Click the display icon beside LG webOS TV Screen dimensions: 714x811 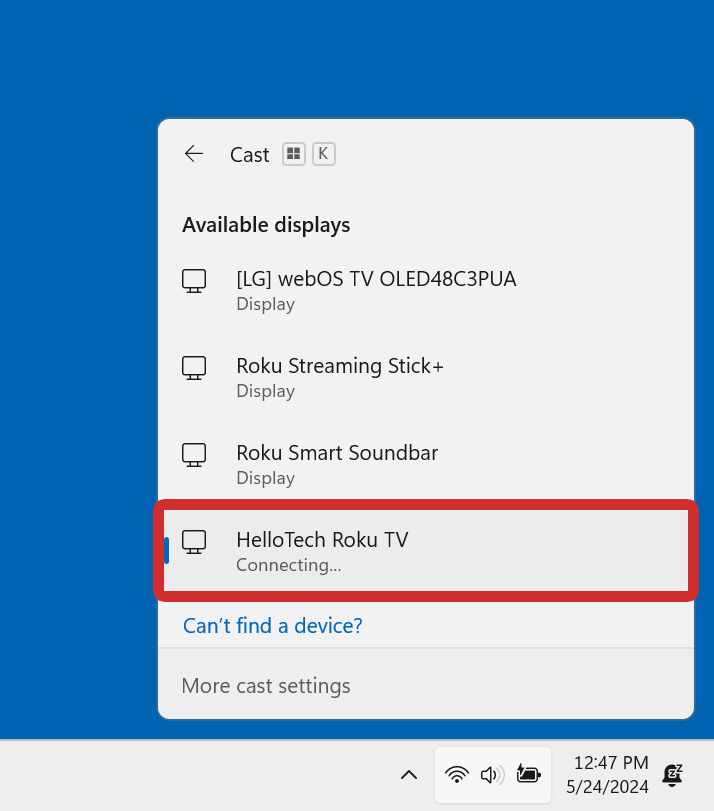(194, 281)
